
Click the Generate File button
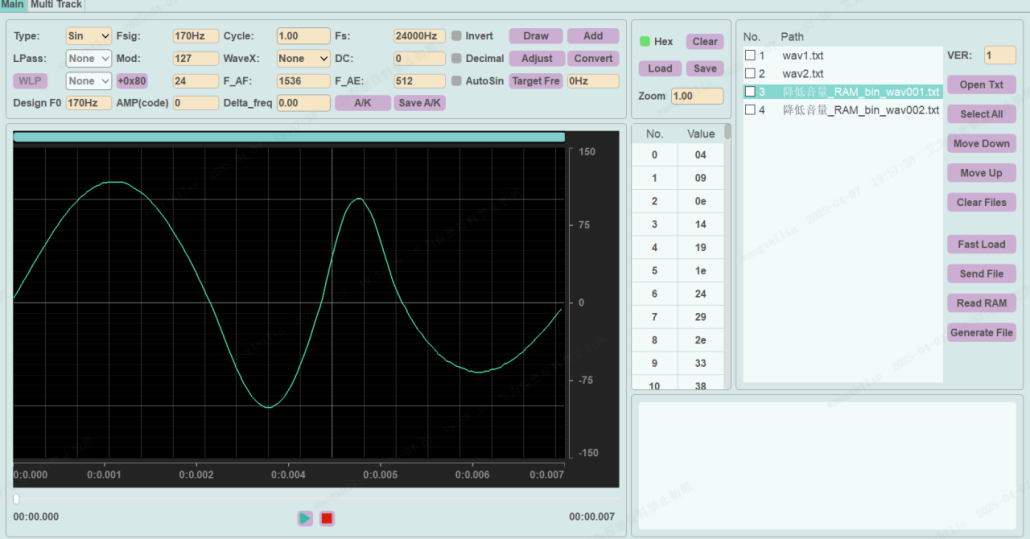(981, 333)
